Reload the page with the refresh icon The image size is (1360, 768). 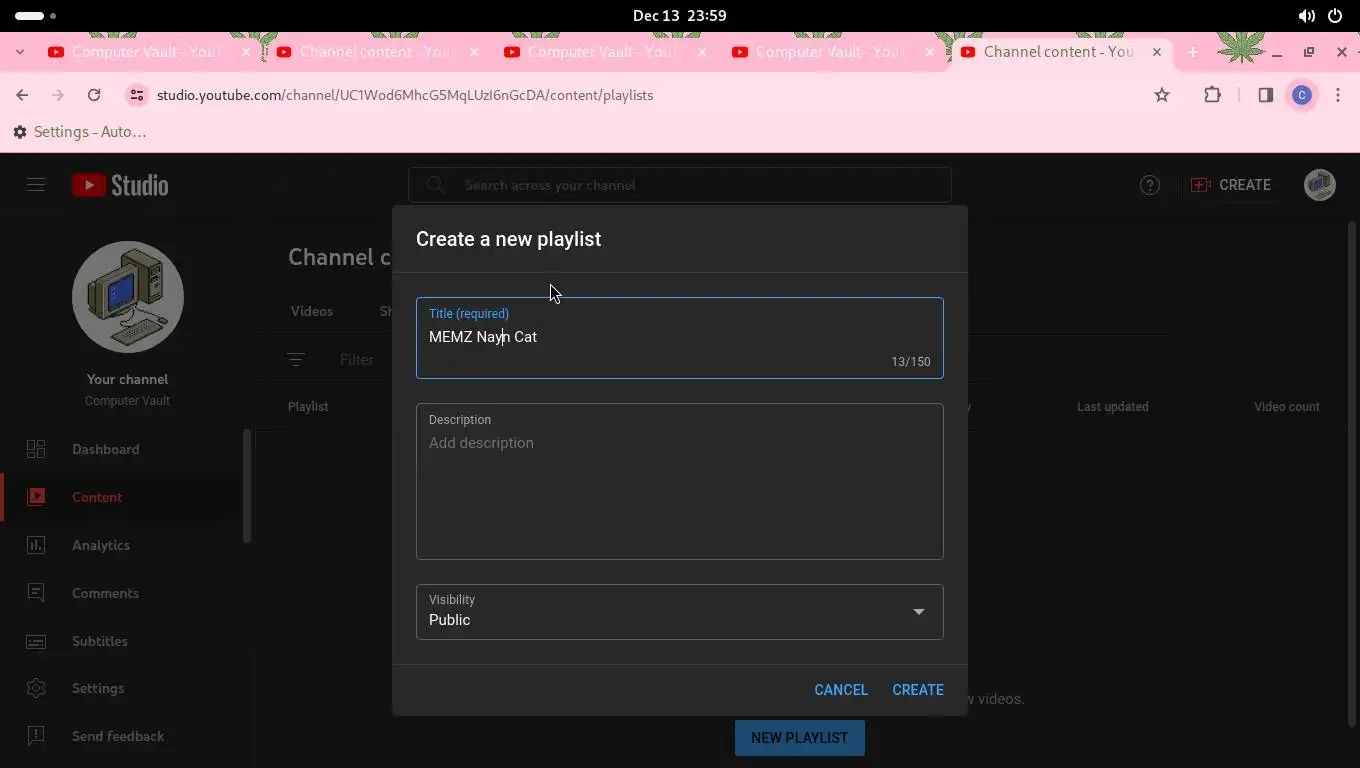point(94,95)
